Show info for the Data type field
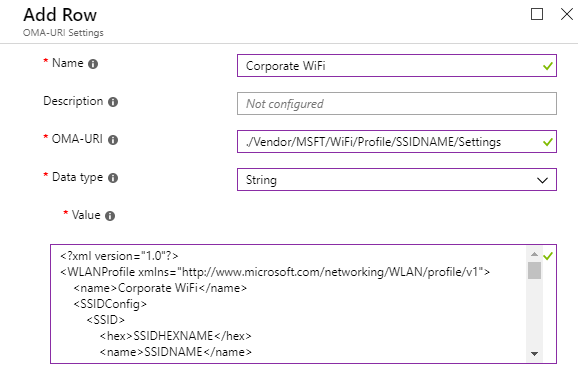This screenshot has width=578, height=378. [x=113, y=178]
